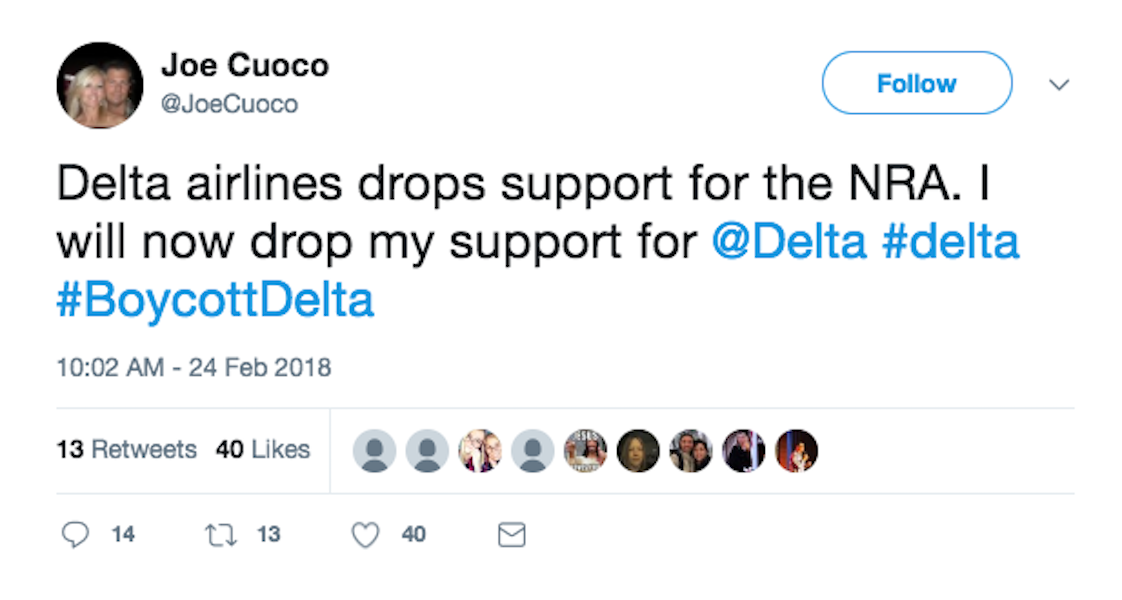This screenshot has height=600, width=1122.
Task: Expand the tweet options chevron
Action: click(1058, 84)
